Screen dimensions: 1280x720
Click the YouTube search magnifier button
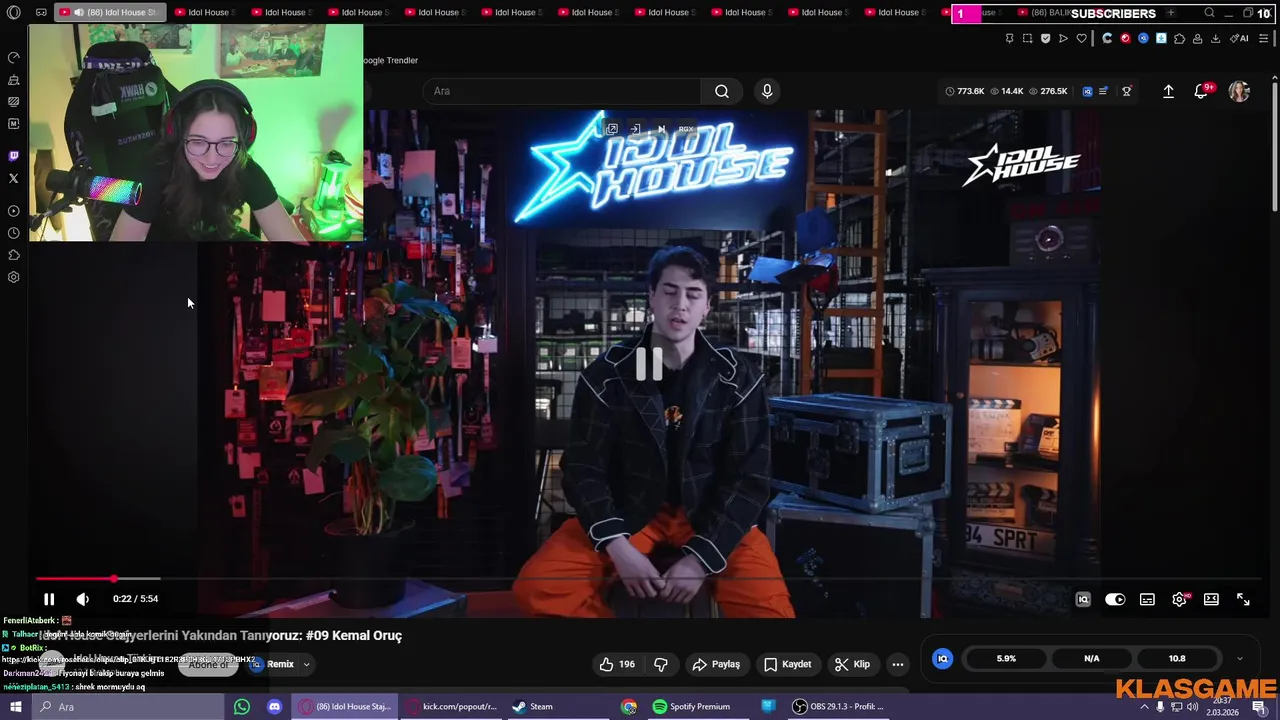point(721,91)
